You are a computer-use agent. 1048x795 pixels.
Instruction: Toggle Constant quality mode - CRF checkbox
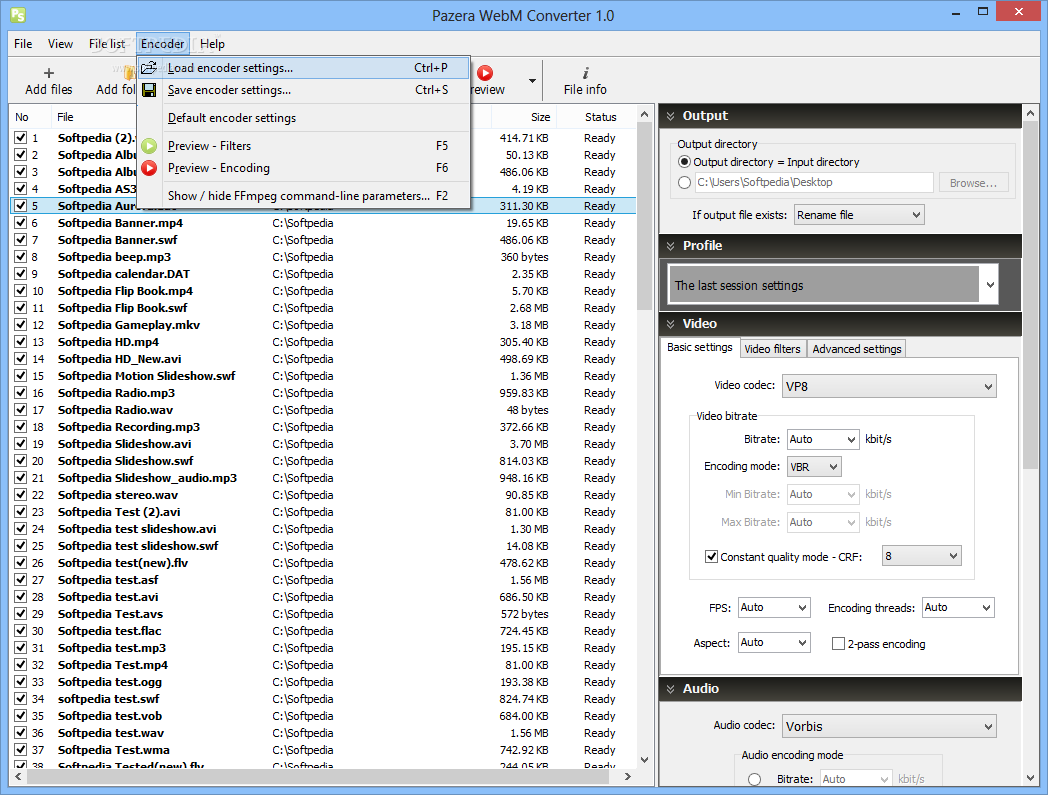711,556
